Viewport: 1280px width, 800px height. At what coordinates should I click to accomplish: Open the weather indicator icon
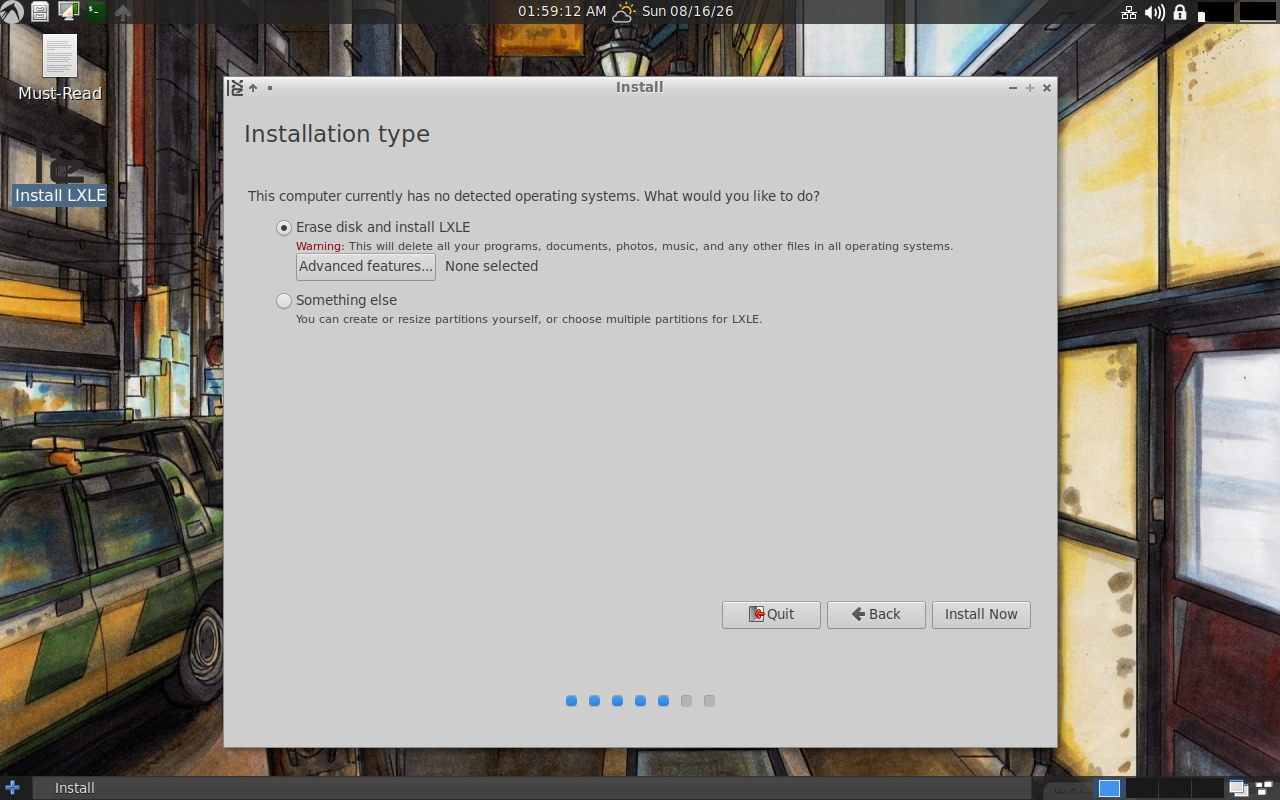tap(624, 12)
